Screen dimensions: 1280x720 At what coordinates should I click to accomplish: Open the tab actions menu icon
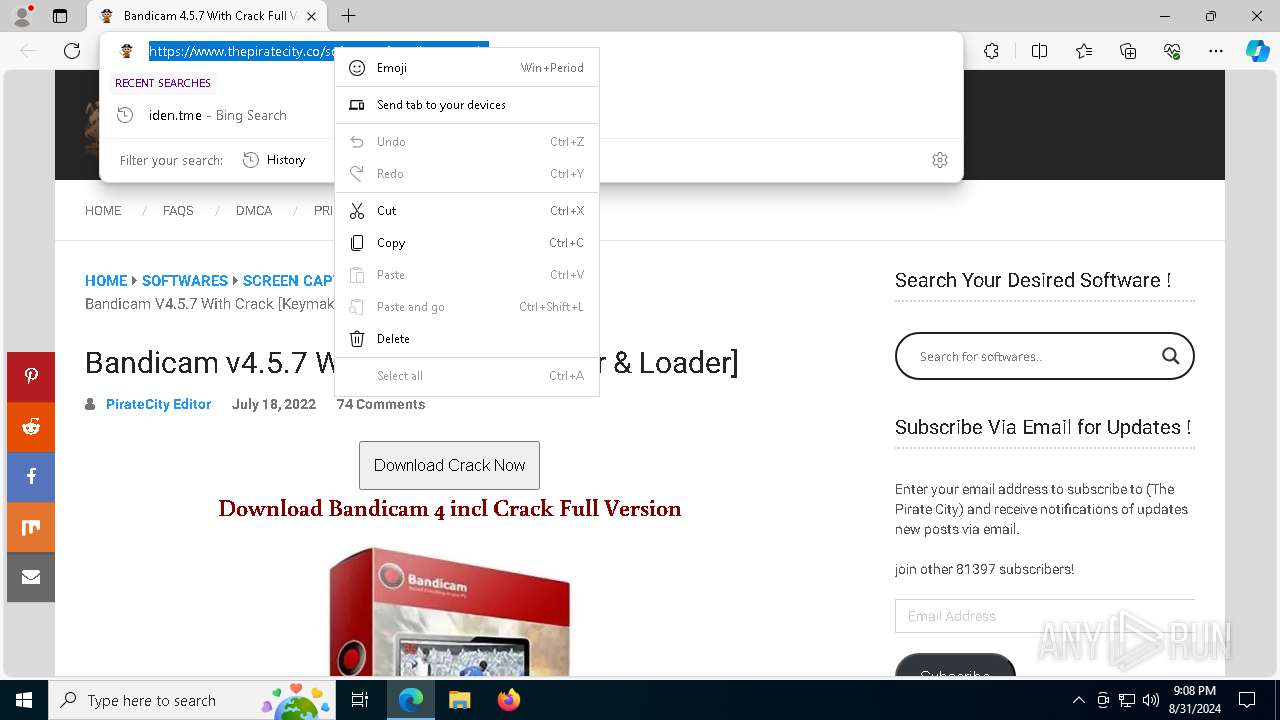60,16
